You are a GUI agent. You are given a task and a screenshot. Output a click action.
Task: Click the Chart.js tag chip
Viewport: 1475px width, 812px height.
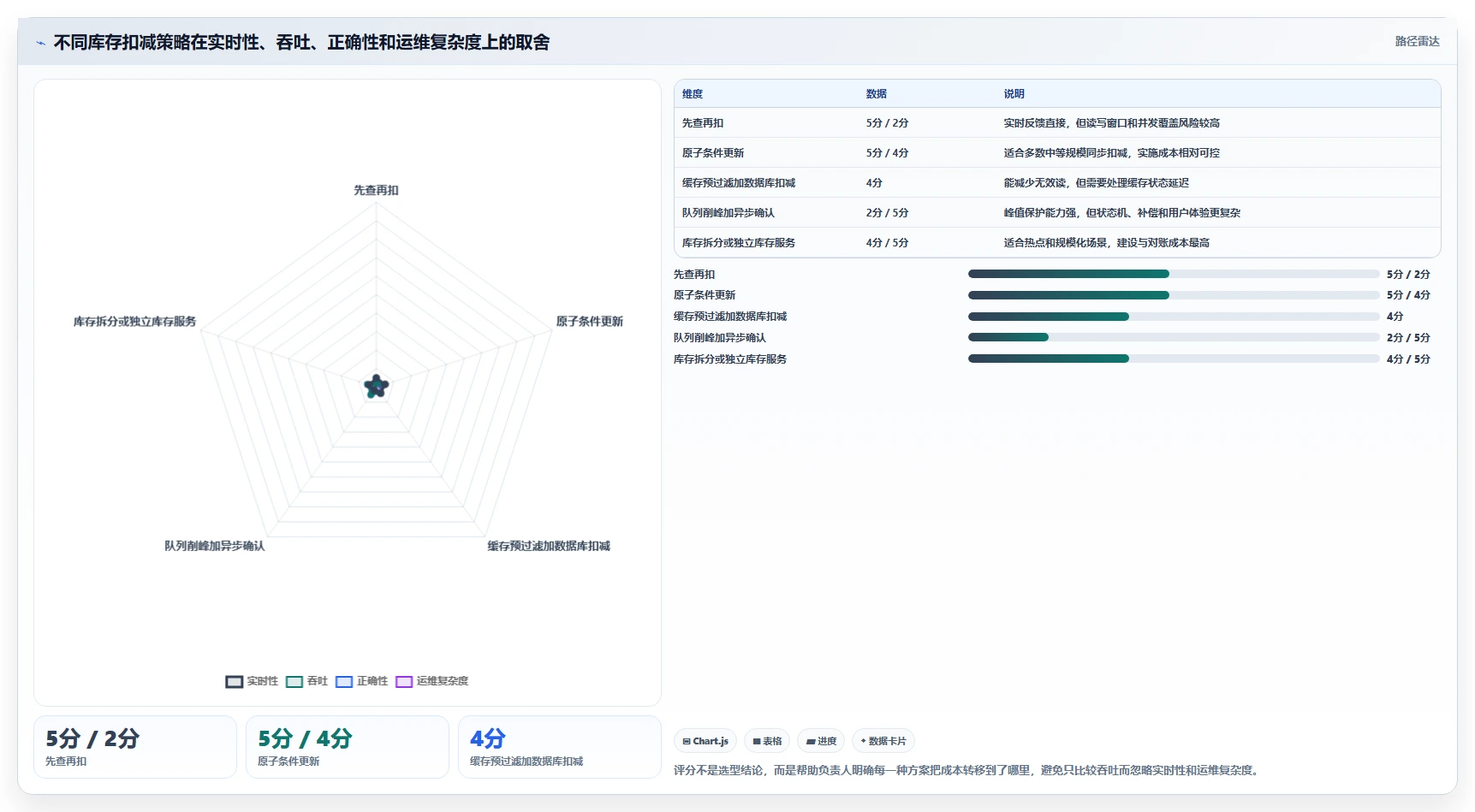pyautogui.click(x=705, y=741)
